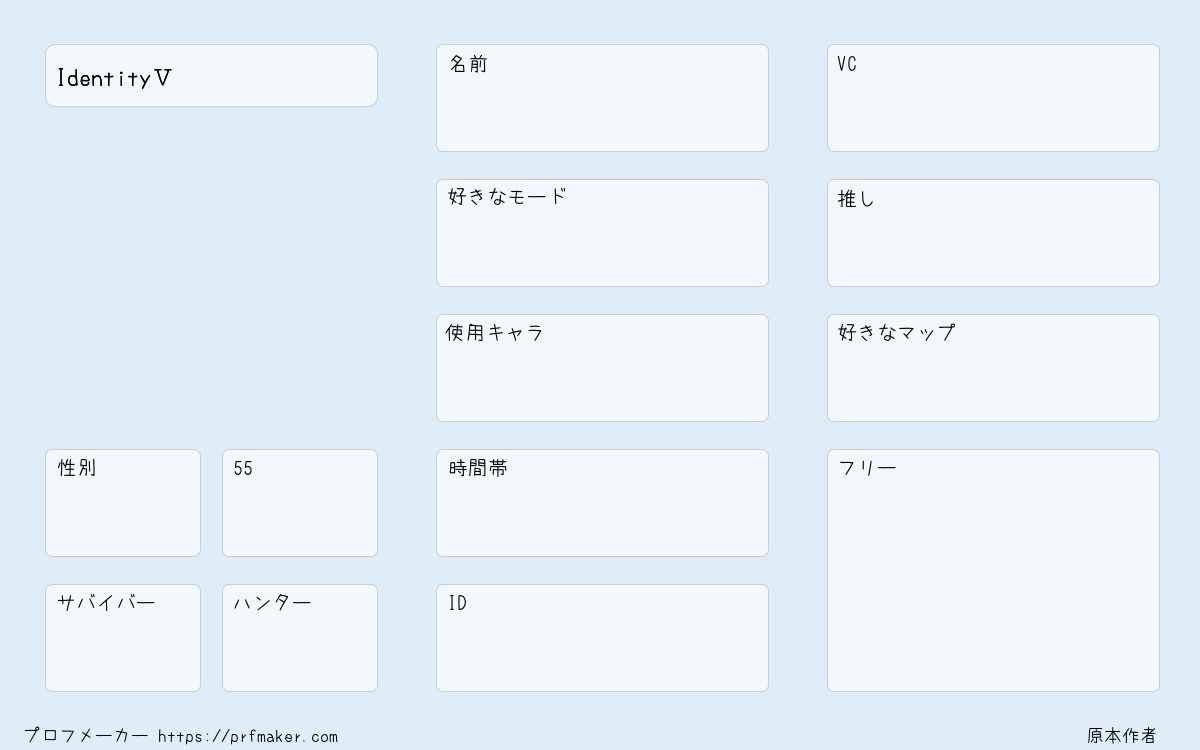Click the large フリー text area
Image resolution: width=1200 pixels, height=750 pixels.
pyautogui.click(x=993, y=570)
